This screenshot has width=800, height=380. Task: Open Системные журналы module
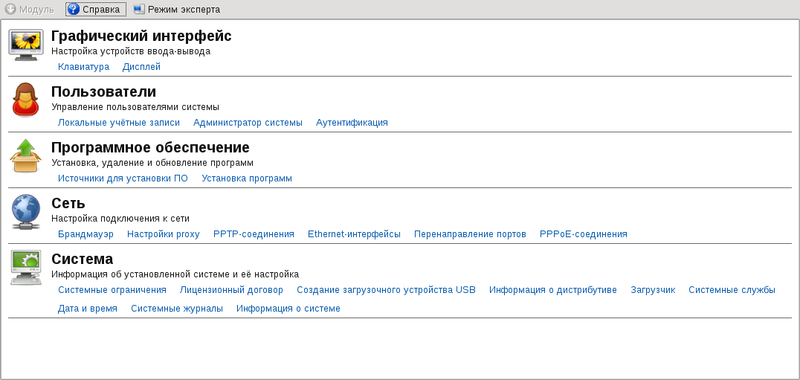pyautogui.click(x=177, y=309)
